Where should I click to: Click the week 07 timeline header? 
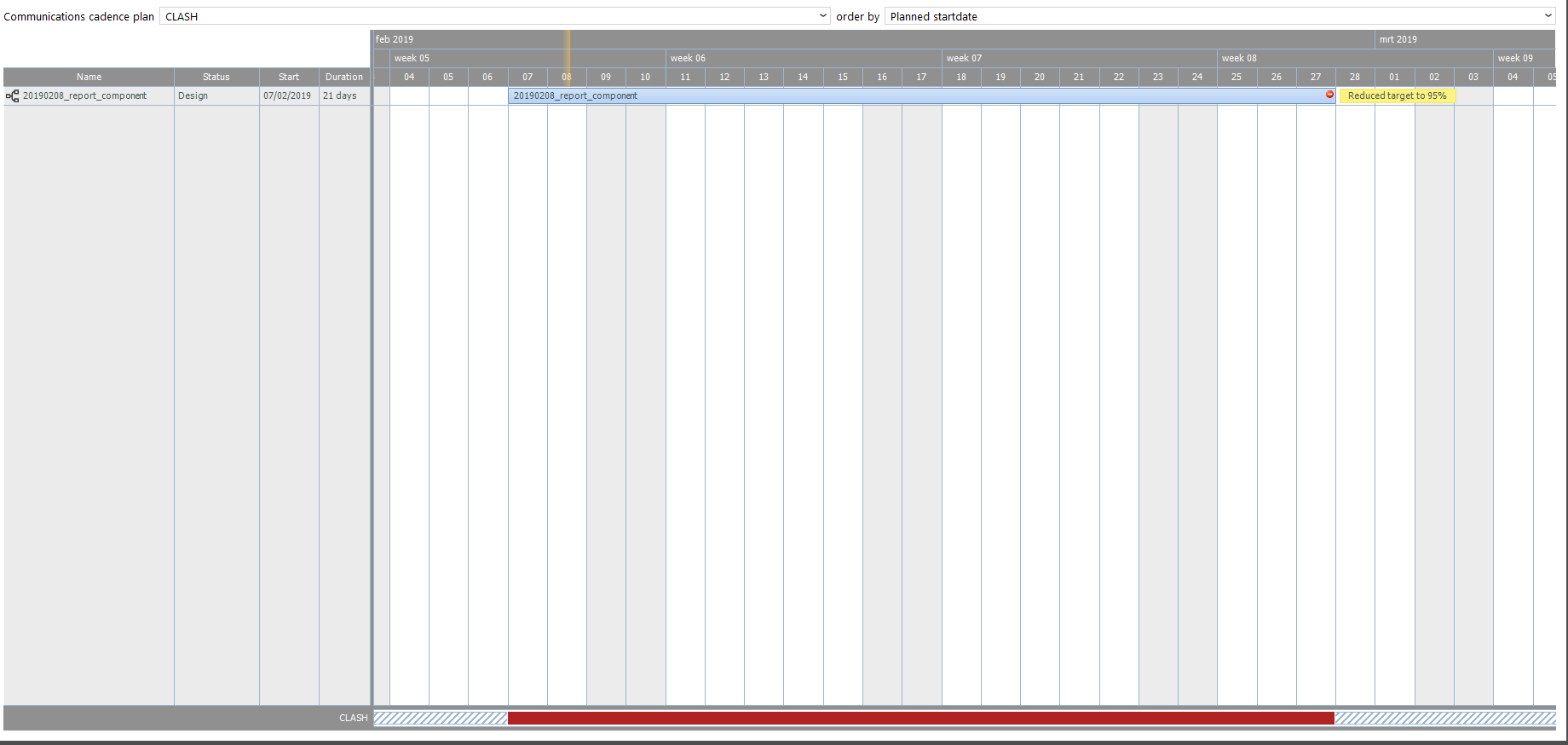(x=964, y=58)
